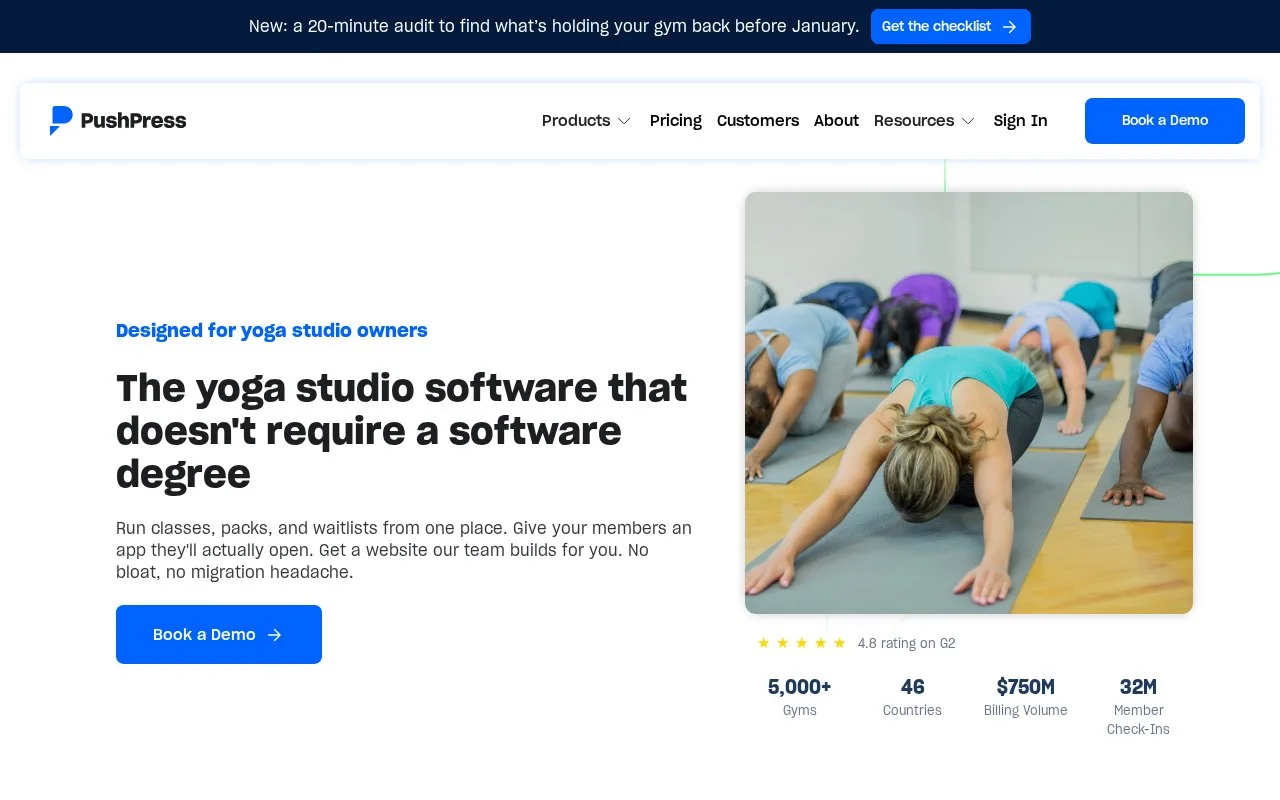Viewport: 1280px width, 800px height.
Task: Click the arrow in Get the checklist button
Action: tap(1009, 27)
